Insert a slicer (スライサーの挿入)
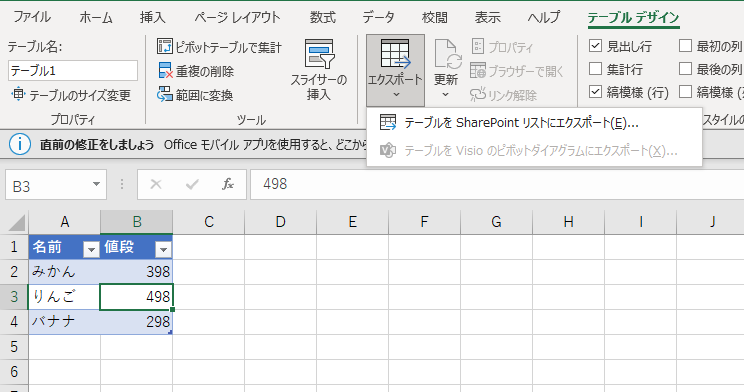The width and height of the screenshot is (744, 392). (x=319, y=70)
